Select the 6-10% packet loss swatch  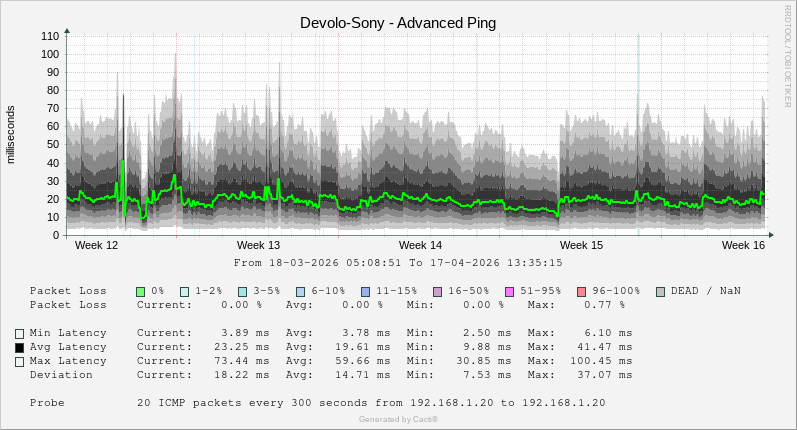301,291
